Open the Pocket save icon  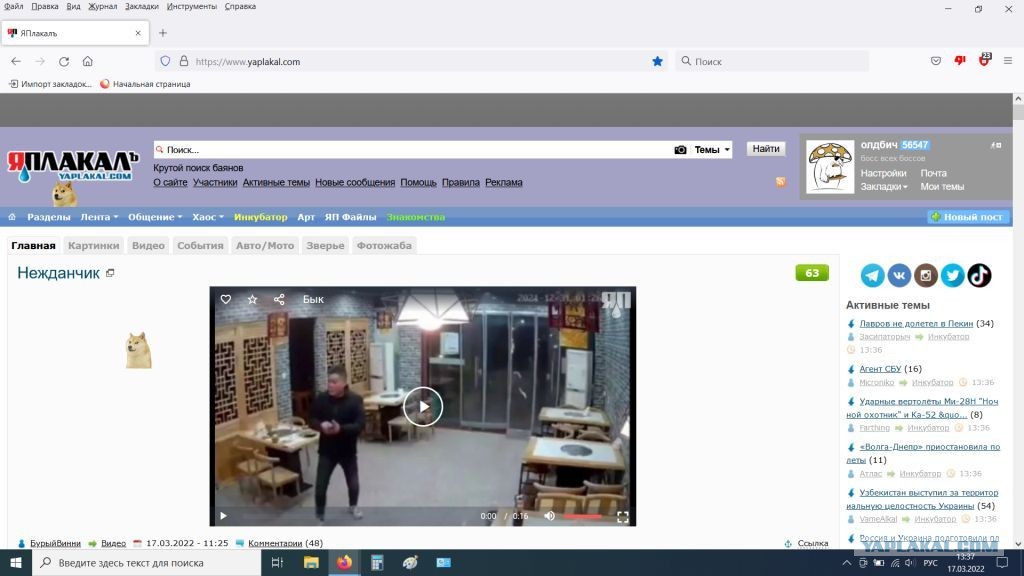(x=936, y=61)
